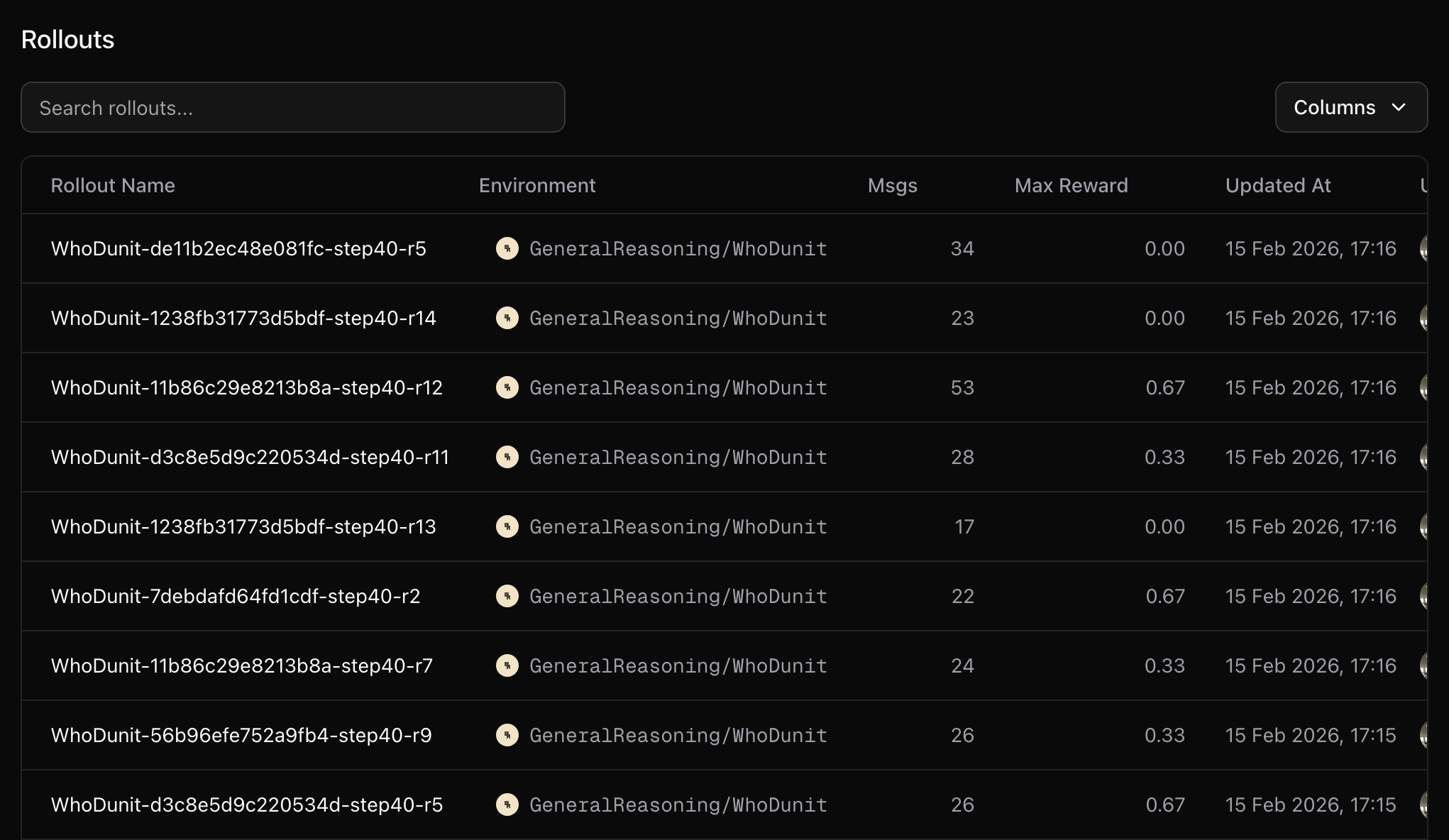Click the Msgs column header
Viewport: 1449px width, 840px height.
[892, 185]
